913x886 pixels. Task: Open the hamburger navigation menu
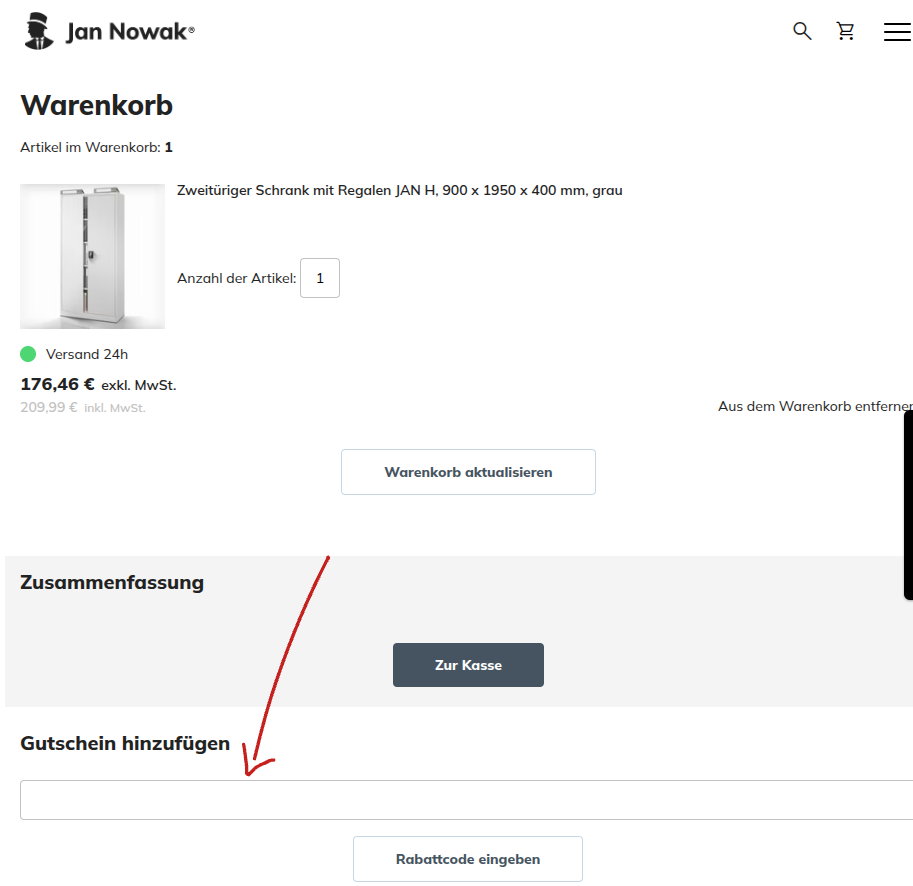(896, 31)
